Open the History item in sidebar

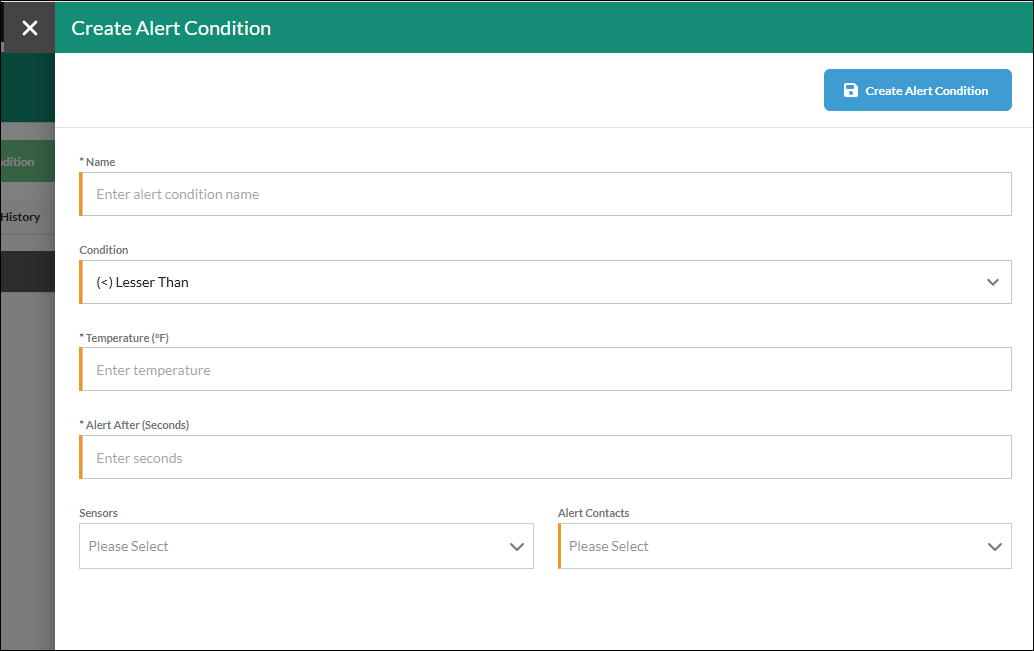(20, 217)
